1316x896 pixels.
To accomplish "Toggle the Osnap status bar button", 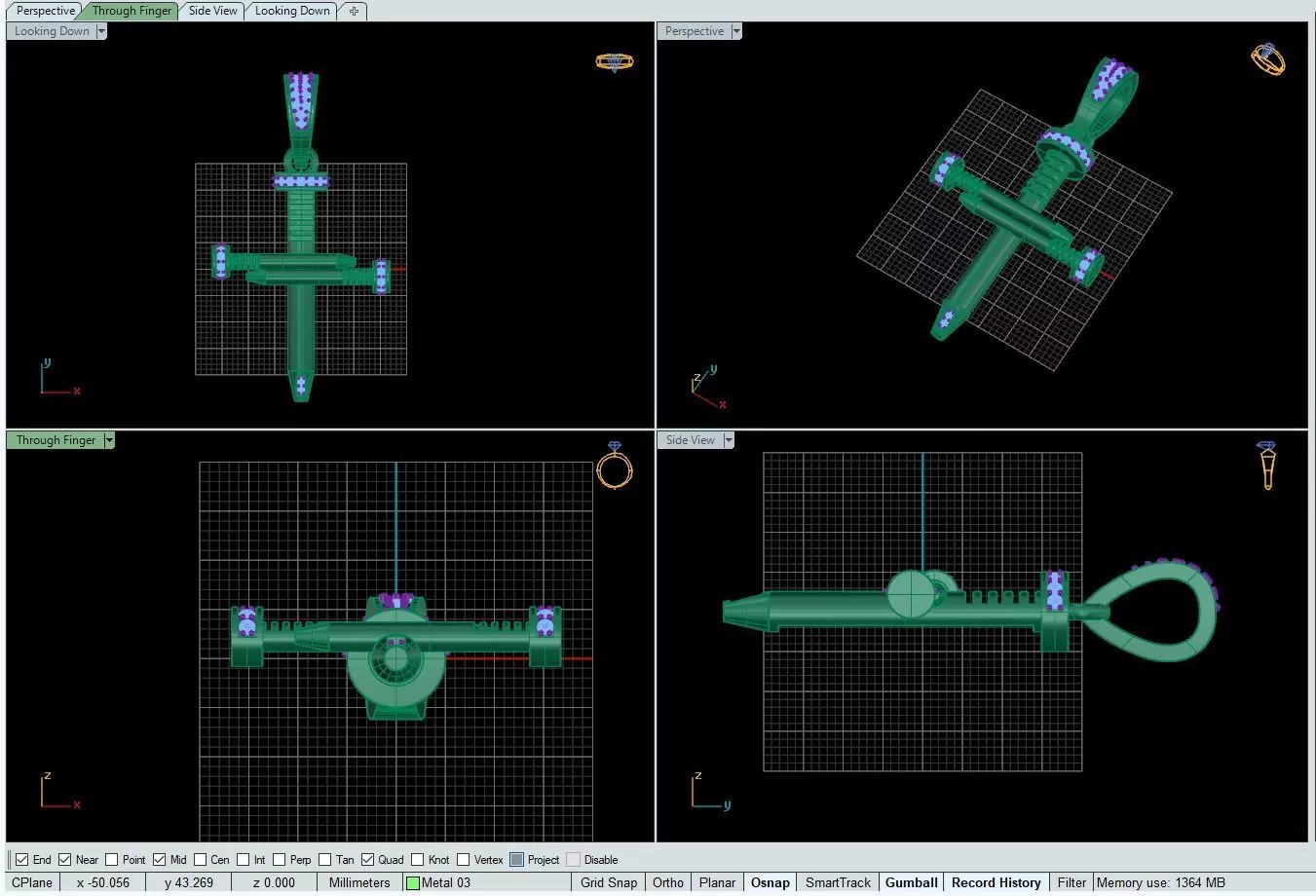I will tap(771, 882).
